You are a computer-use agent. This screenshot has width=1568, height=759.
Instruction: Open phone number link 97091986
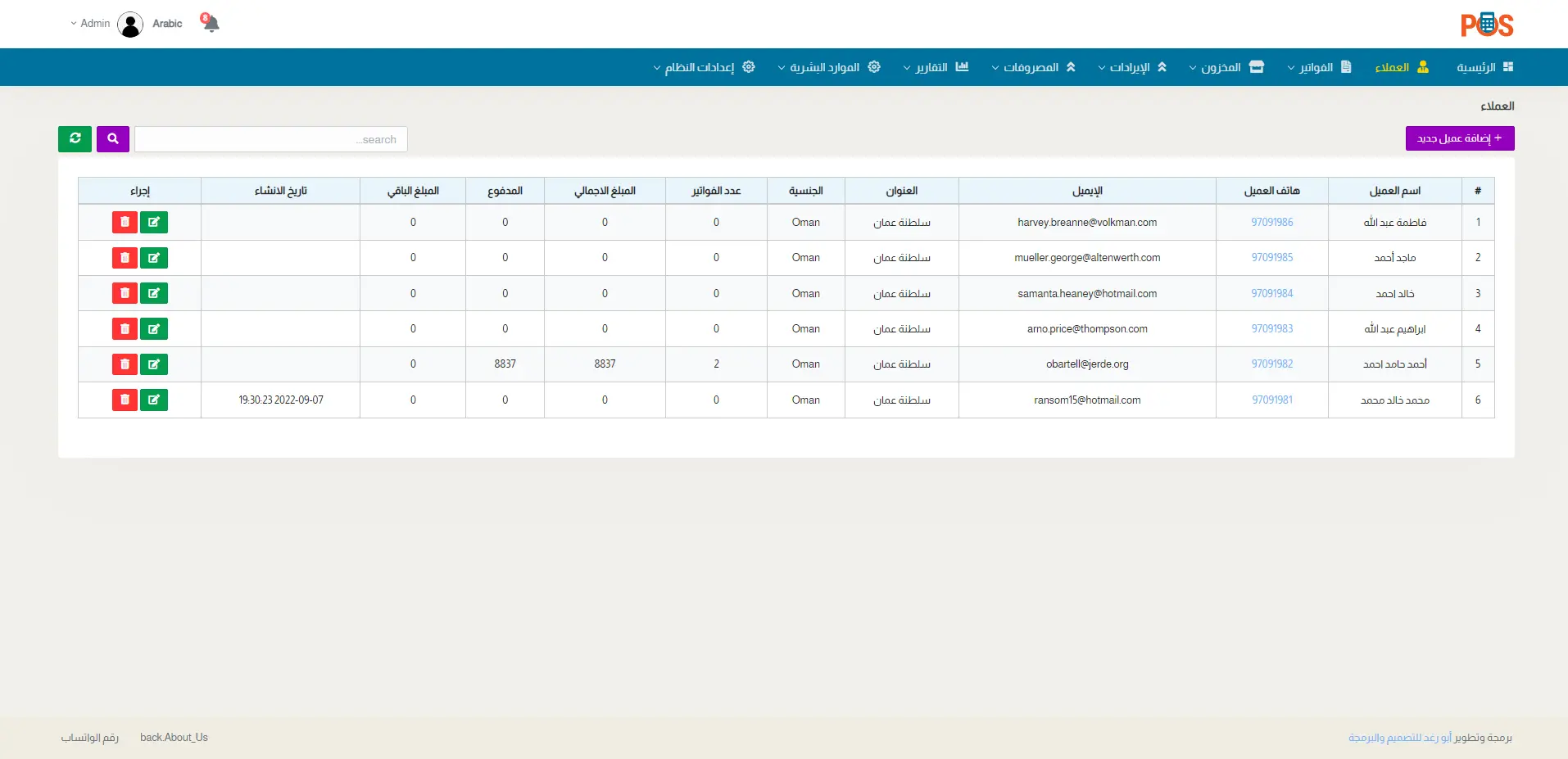(x=1271, y=223)
